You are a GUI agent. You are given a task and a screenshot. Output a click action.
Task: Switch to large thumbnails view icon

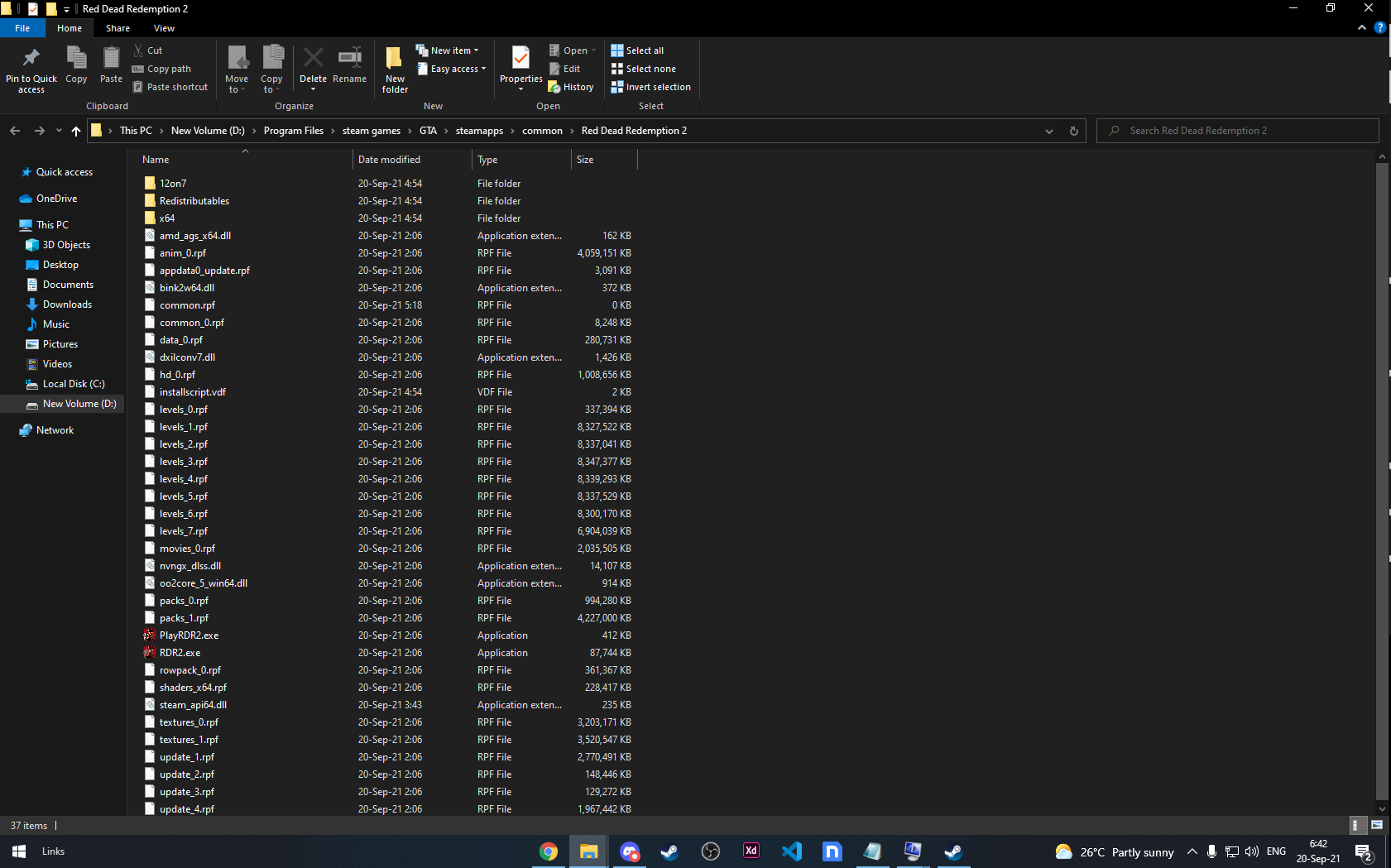coord(1377,825)
